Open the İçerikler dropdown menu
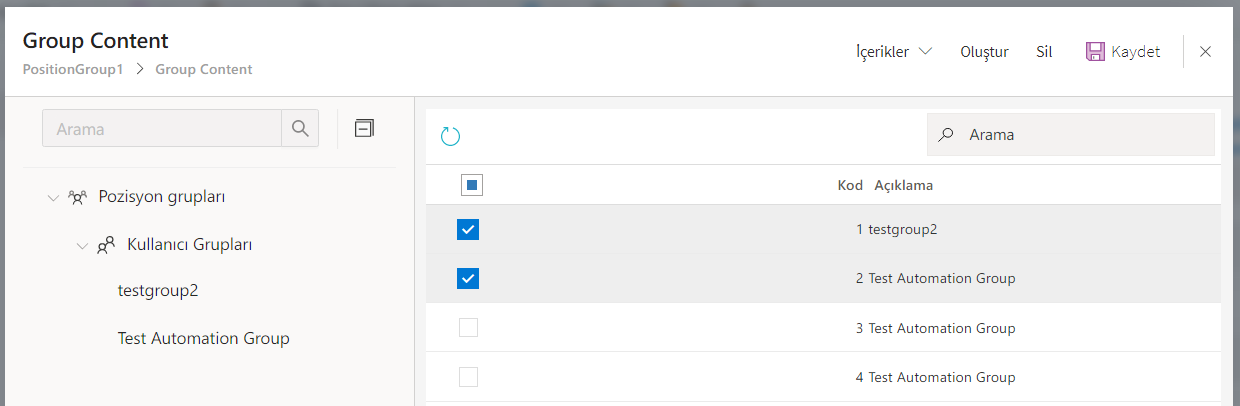The width and height of the screenshot is (1240, 406). [894, 52]
